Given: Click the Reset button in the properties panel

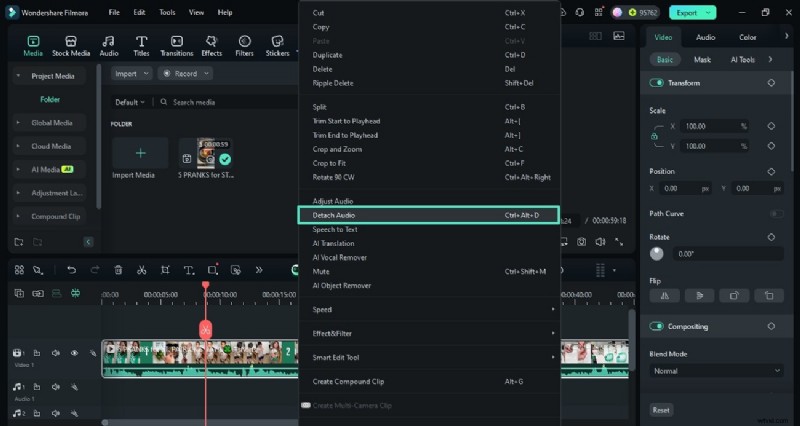Looking at the screenshot, I should click(x=661, y=410).
